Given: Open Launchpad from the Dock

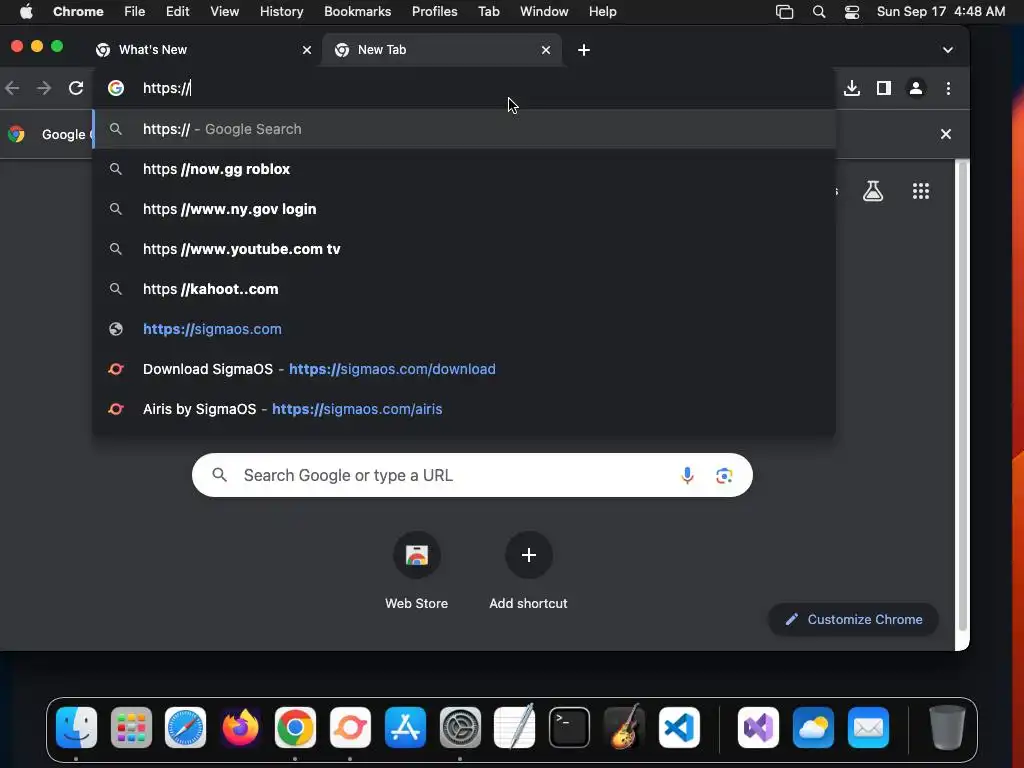Looking at the screenshot, I should pos(131,727).
